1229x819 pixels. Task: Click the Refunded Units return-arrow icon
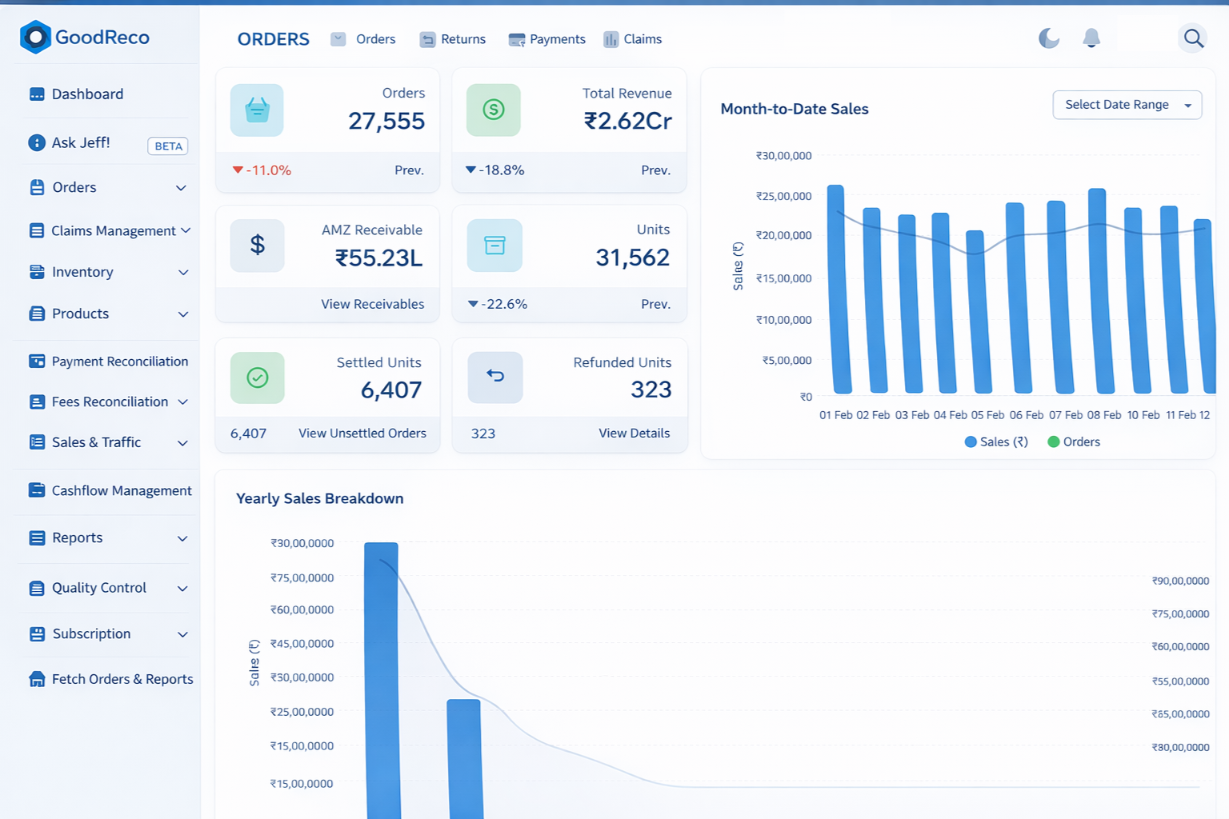point(495,377)
